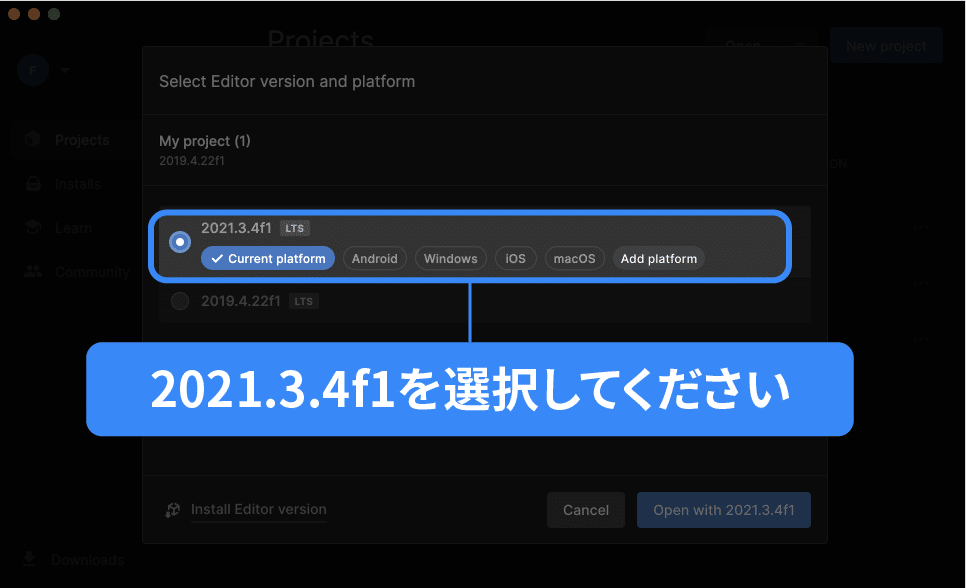Click Add platform for 2021.3.4f1
The width and height of the screenshot is (966, 588).
(658, 258)
